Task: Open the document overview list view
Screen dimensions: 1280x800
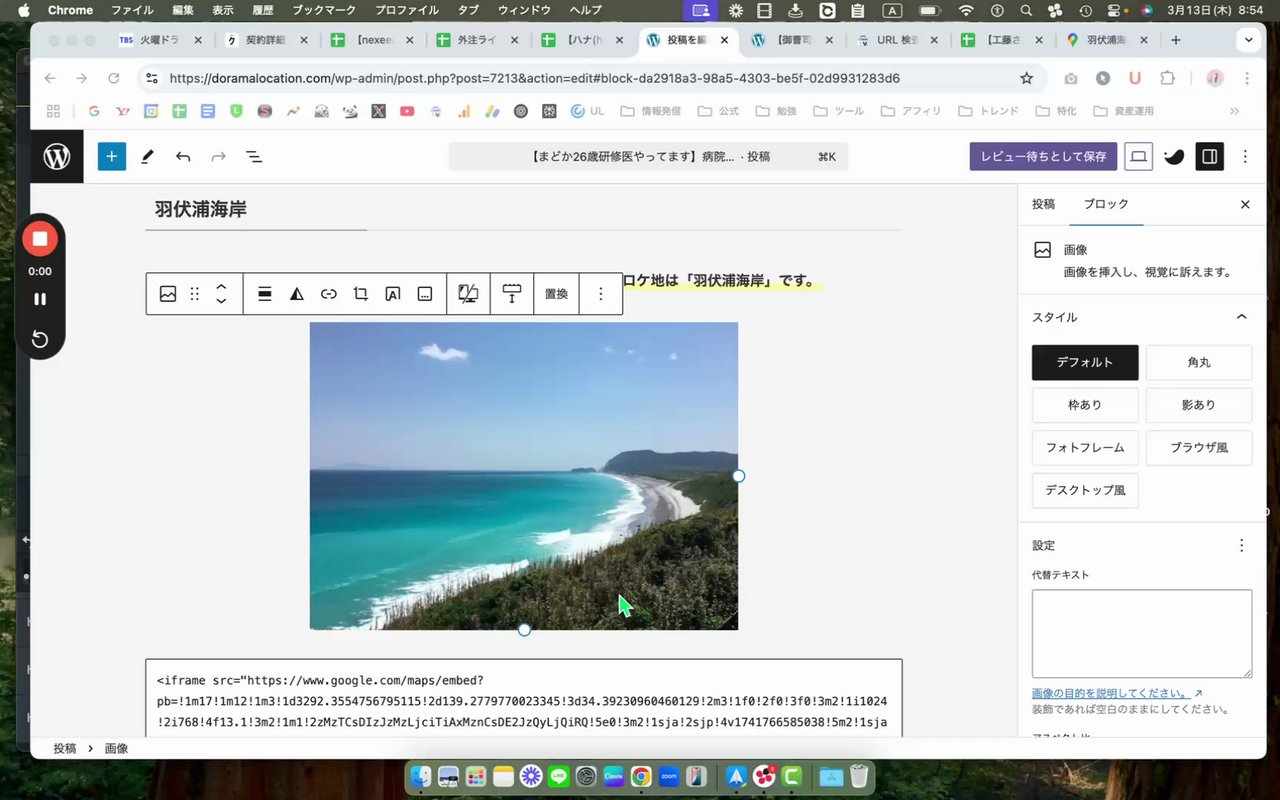Action: 254,156
